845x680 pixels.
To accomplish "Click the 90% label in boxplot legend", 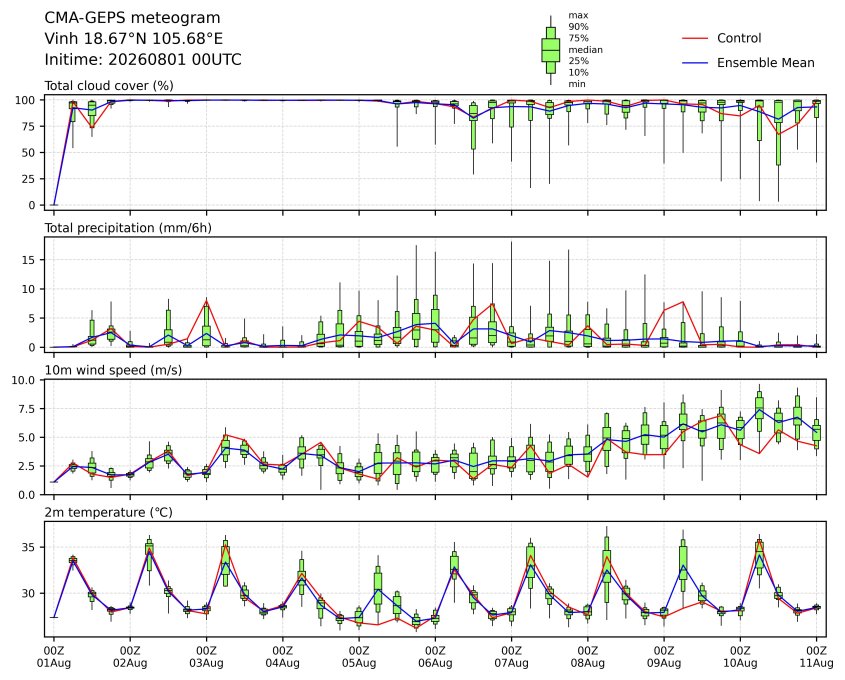I will coord(578,27).
